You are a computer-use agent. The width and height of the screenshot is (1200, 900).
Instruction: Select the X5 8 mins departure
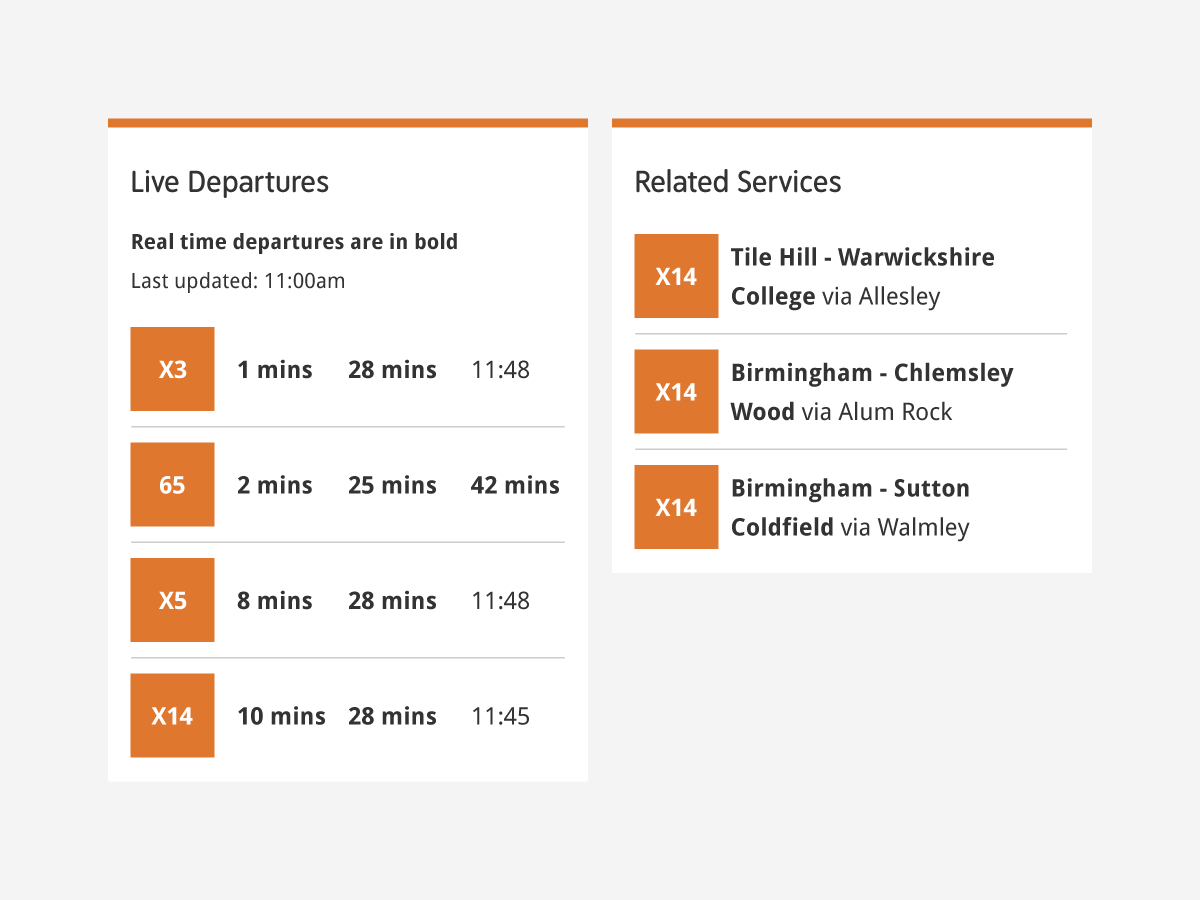click(275, 601)
